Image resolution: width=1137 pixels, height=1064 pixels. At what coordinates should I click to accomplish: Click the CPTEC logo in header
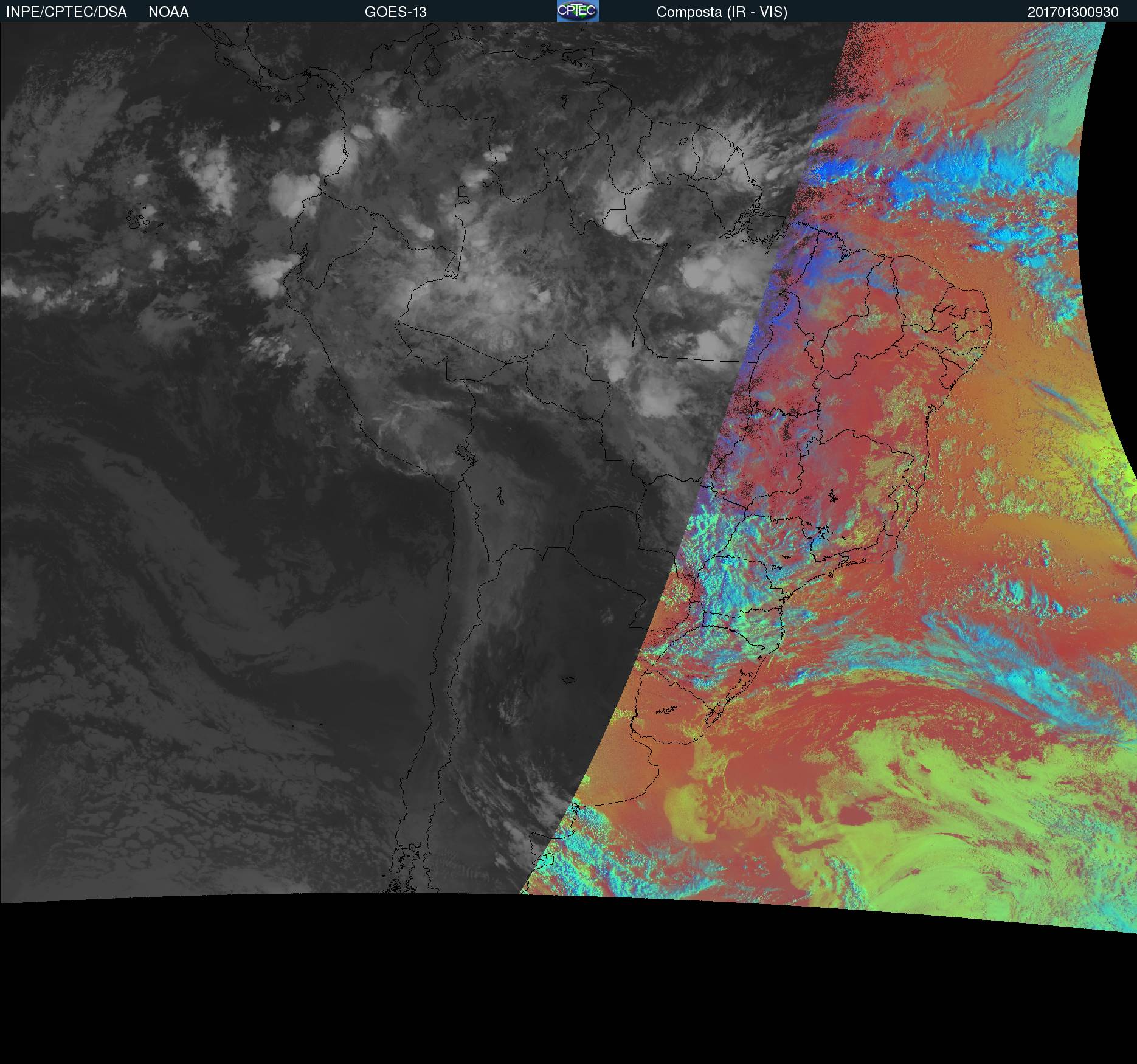pos(578,11)
